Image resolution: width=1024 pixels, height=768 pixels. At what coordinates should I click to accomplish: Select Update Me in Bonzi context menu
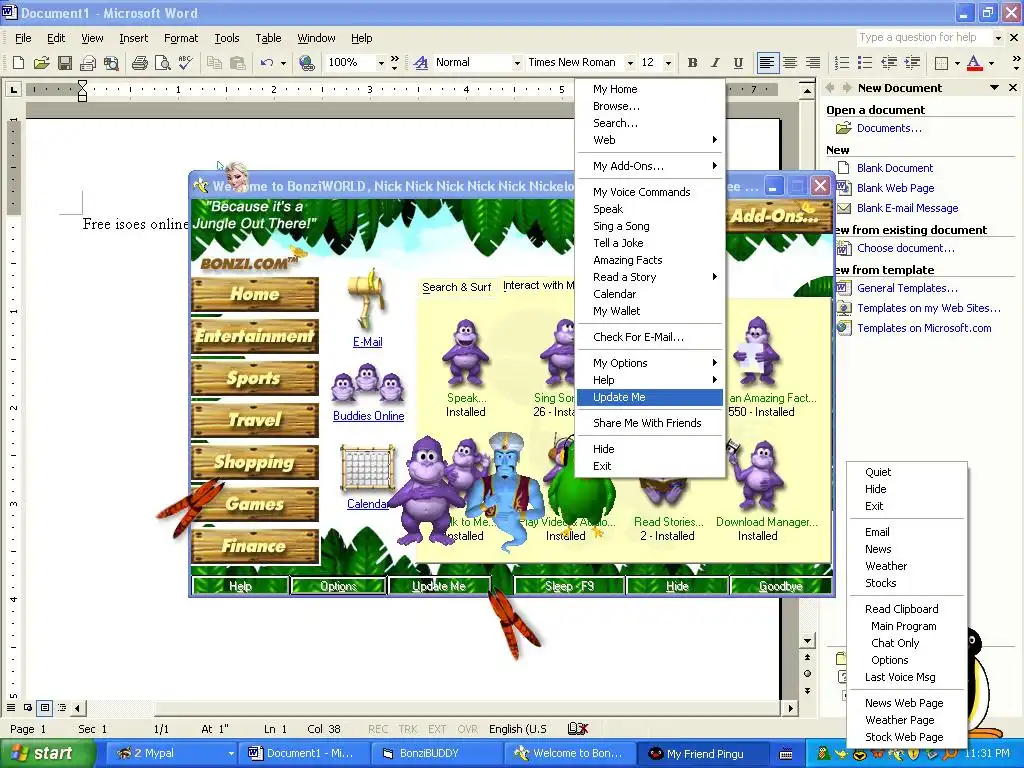pos(650,397)
